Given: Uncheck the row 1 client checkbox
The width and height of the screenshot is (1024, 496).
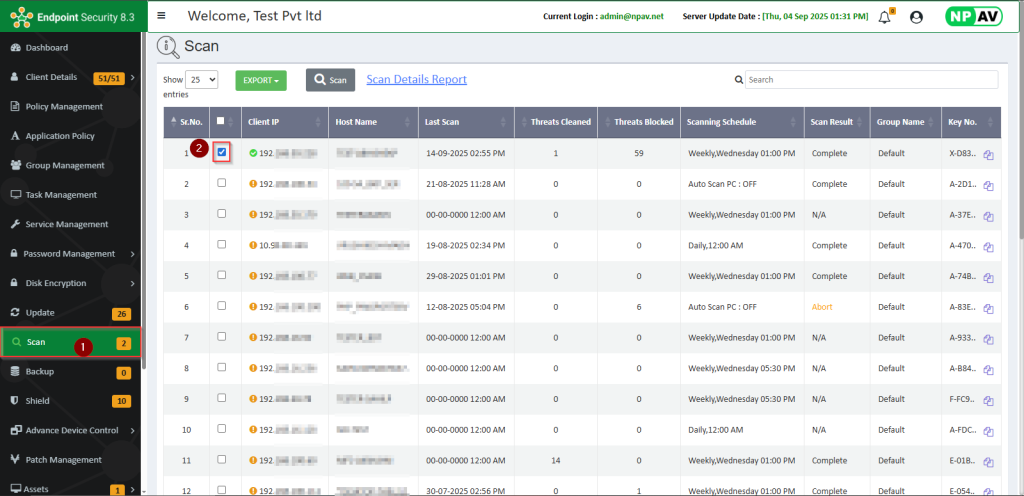Looking at the screenshot, I should click(x=222, y=152).
